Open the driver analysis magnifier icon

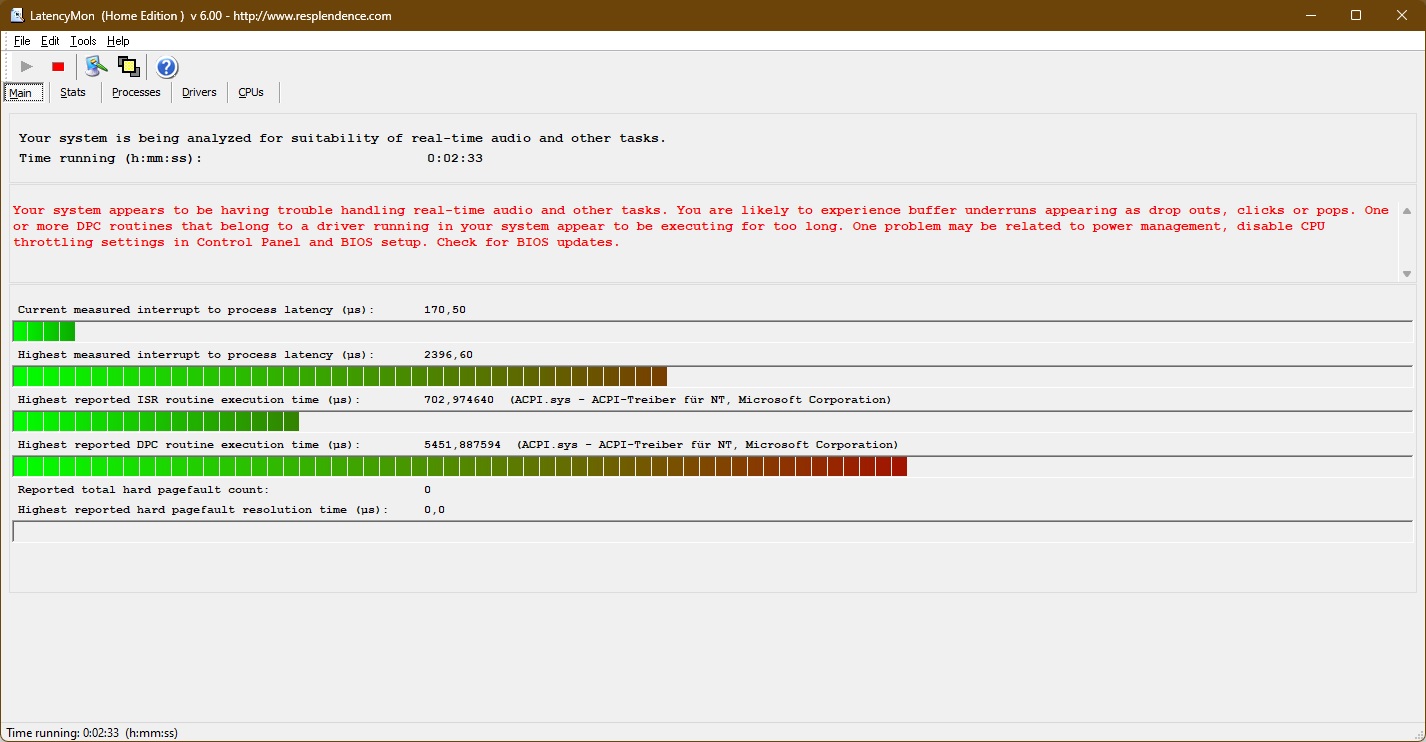(96, 67)
